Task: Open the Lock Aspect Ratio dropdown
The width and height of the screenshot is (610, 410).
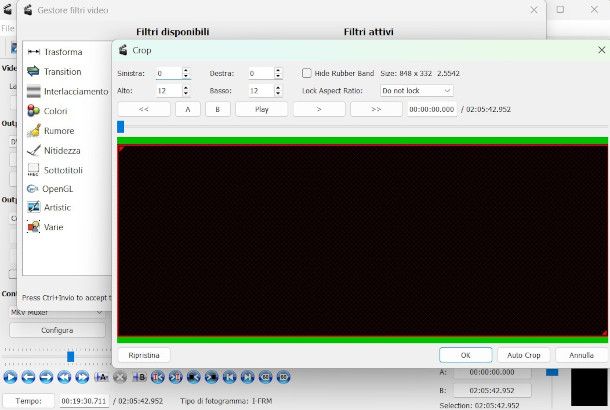Action: pyautogui.click(x=416, y=91)
